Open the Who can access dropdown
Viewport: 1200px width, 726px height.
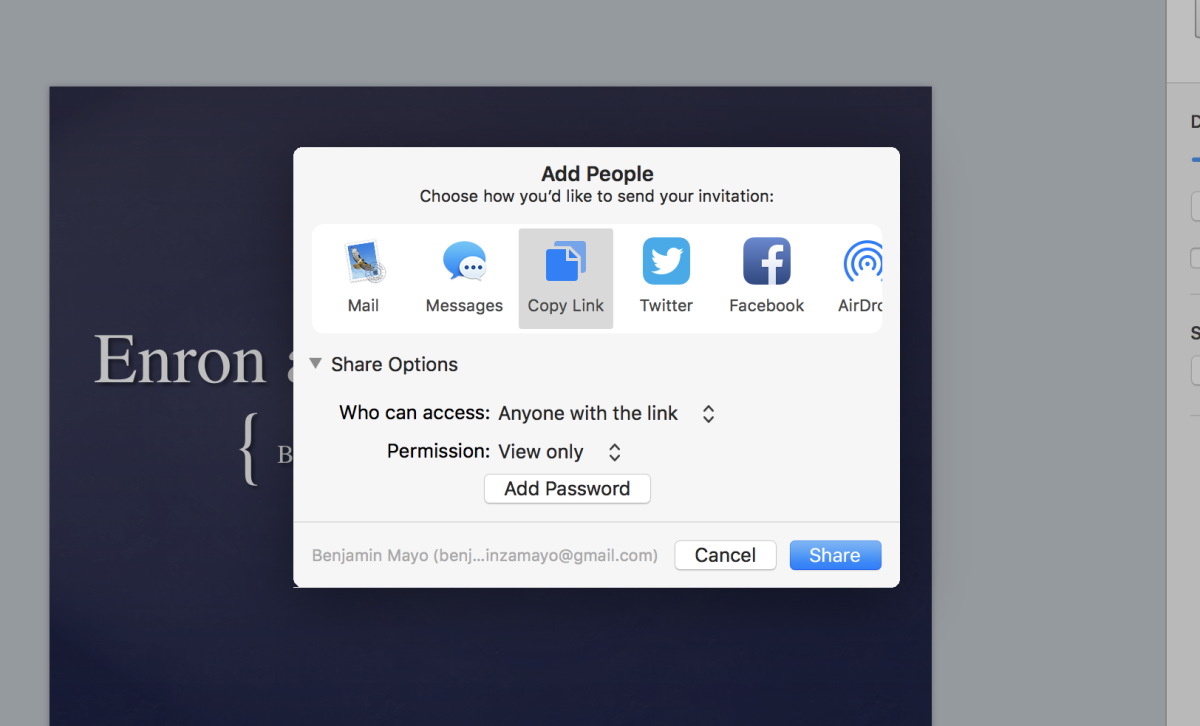pos(606,413)
